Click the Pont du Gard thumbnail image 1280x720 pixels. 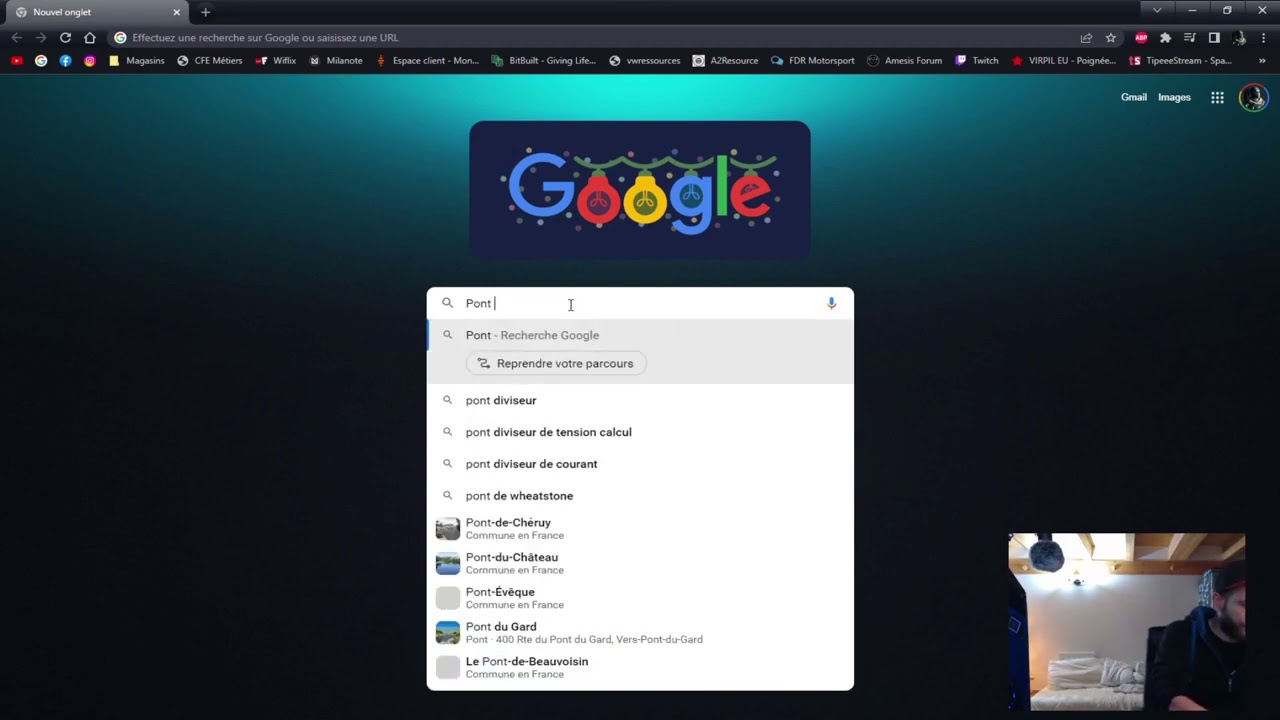pyautogui.click(x=448, y=633)
